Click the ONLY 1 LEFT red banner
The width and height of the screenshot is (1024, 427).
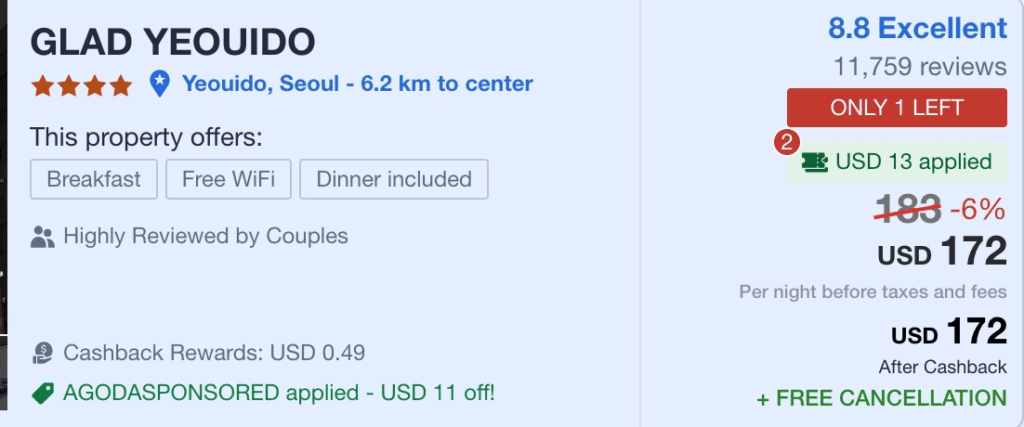click(x=897, y=108)
